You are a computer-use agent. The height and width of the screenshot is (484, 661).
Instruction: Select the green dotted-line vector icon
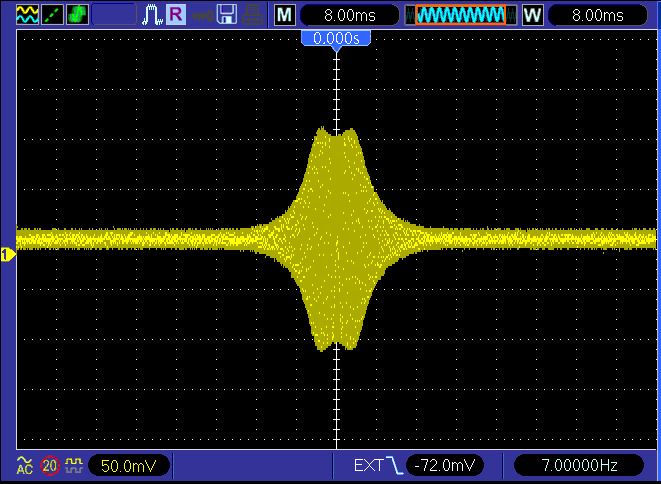[52, 15]
